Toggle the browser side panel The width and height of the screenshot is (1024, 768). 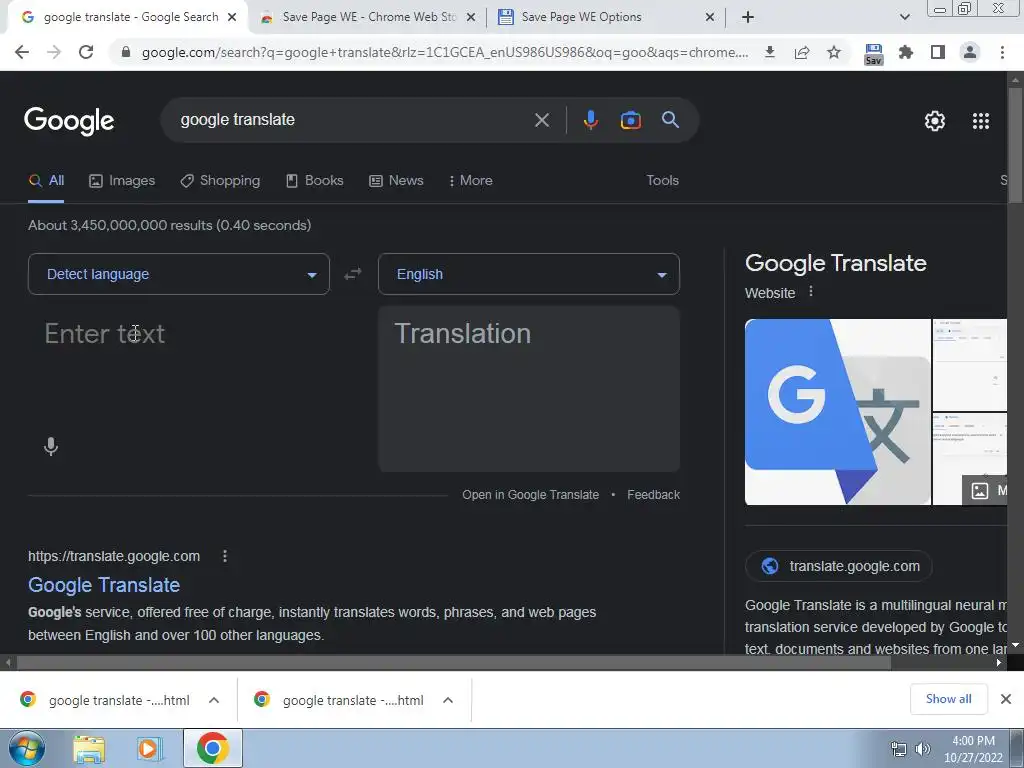[x=938, y=52]
